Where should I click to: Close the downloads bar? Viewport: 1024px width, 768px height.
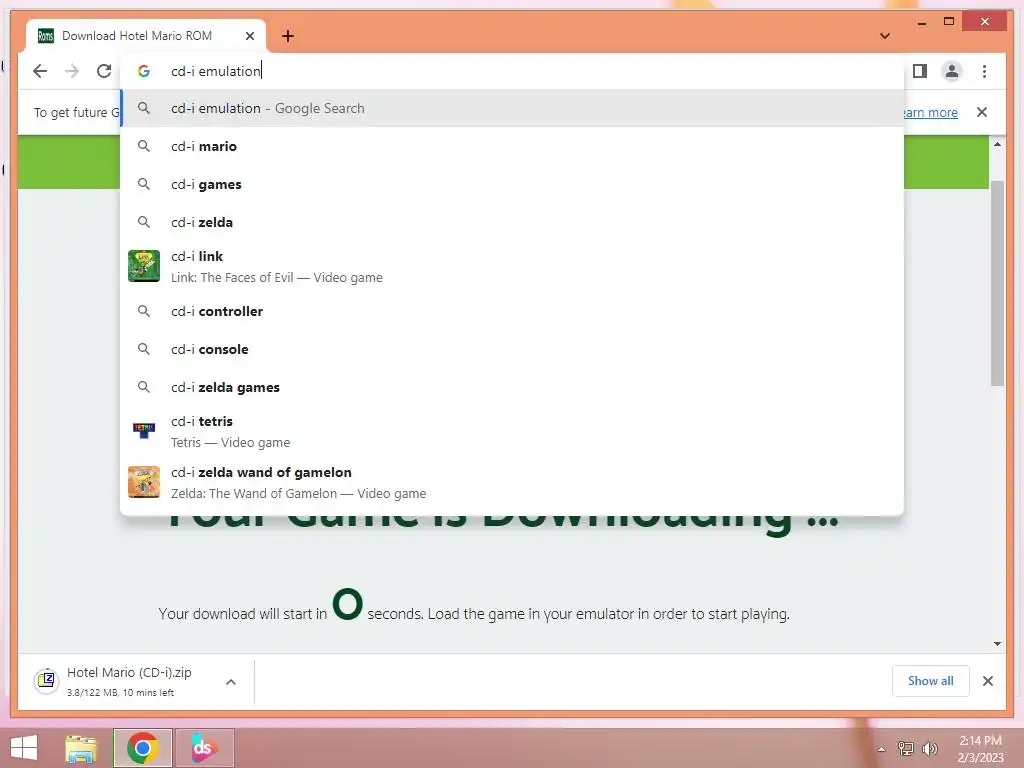point(987,681)
